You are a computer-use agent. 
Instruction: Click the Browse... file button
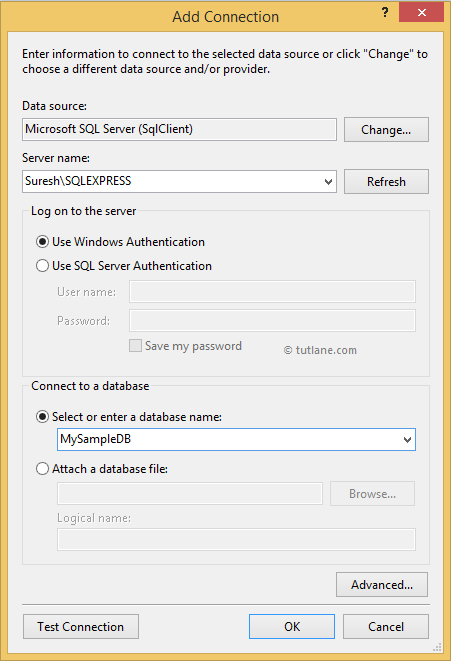pyautogui.click(x=373, y=494)
